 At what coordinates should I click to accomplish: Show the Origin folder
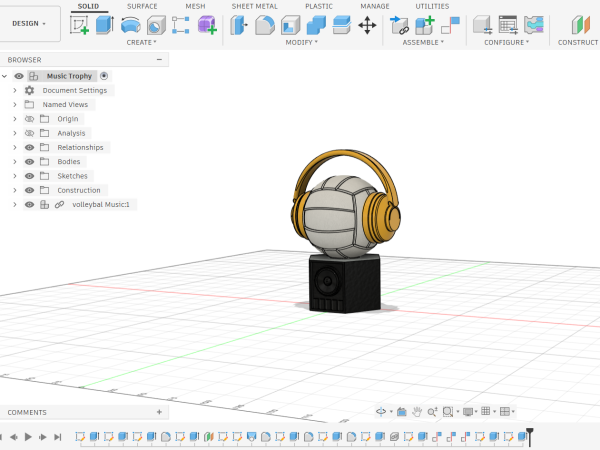click(29, 119)
